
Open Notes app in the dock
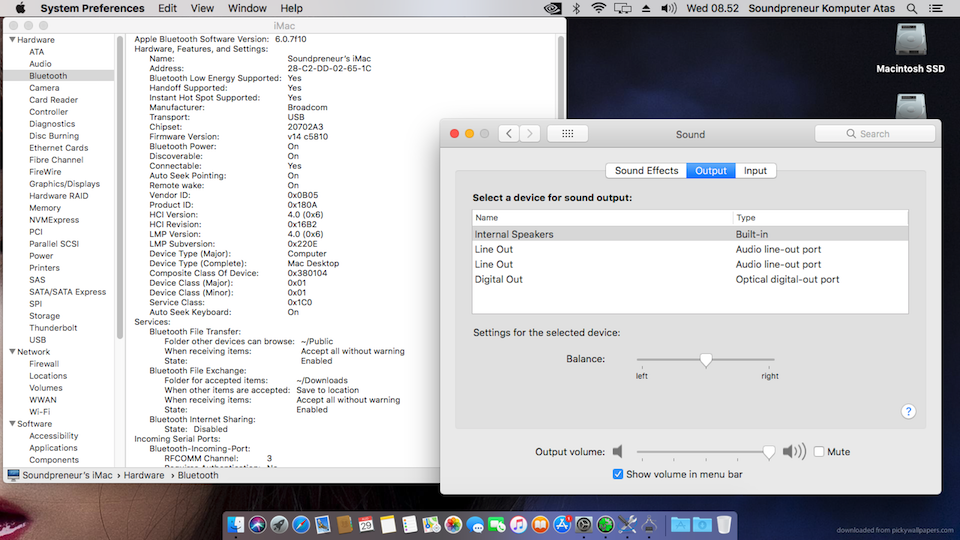coord(388,525)
